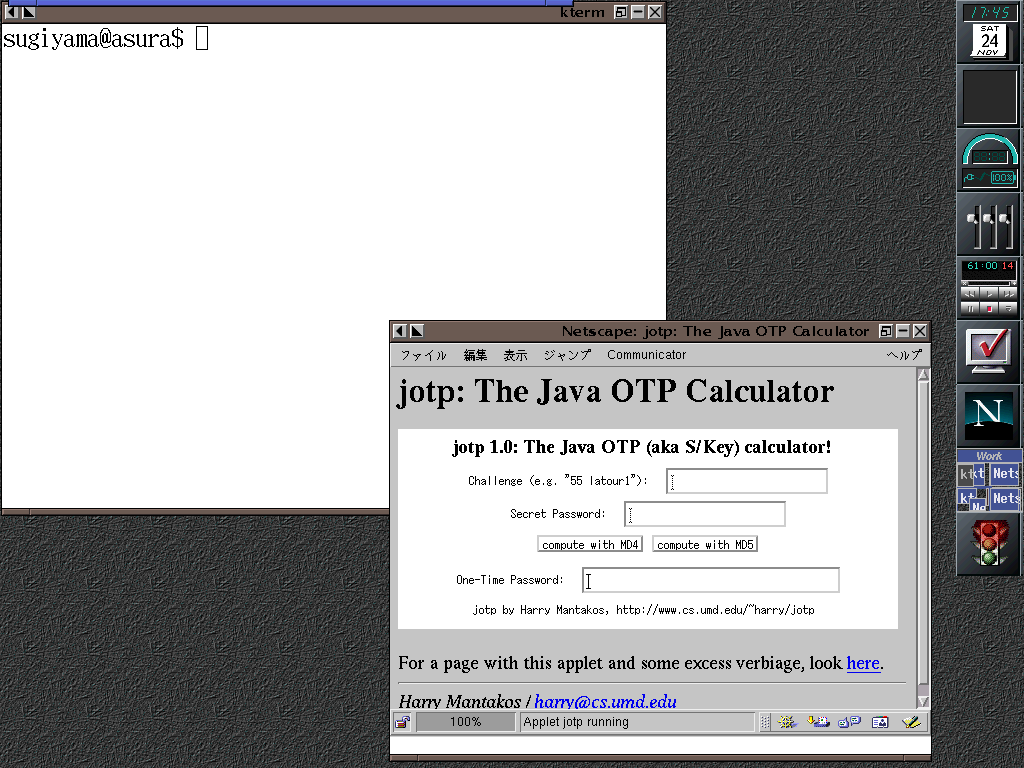Rewind track in the CD player dock app
This screenshot has height=768, width=1024.
(x=970, y=294)
